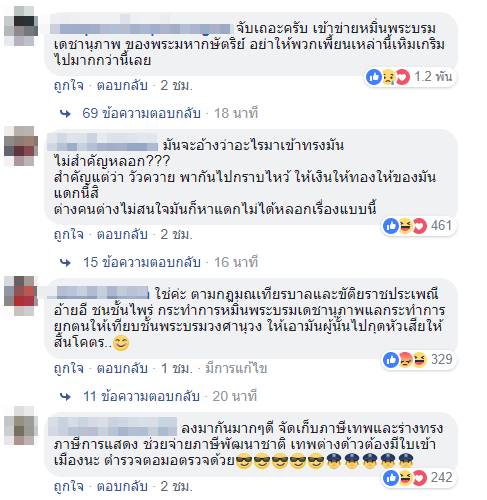Like the third comment with ถูกใจ
The width and height of the screenshot is (487, 500).
[x=69, y=368]
